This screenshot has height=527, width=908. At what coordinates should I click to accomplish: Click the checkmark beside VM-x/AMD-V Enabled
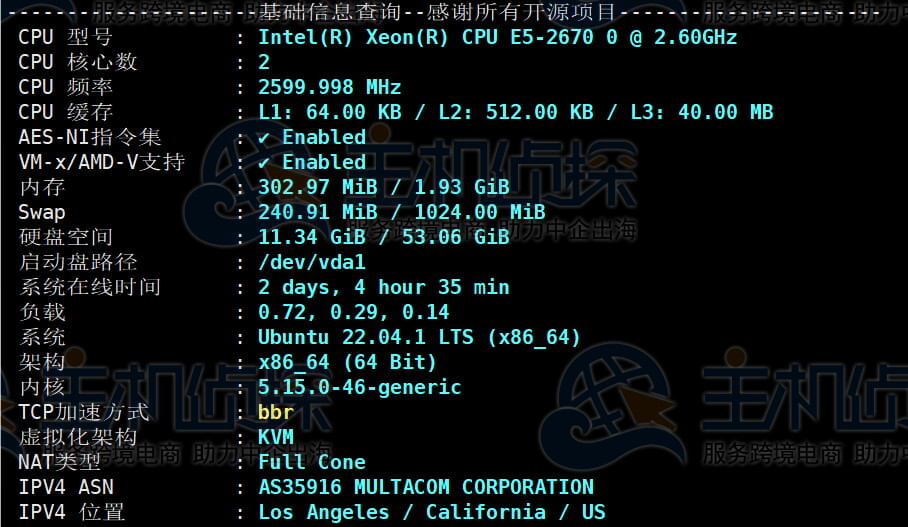263,162
